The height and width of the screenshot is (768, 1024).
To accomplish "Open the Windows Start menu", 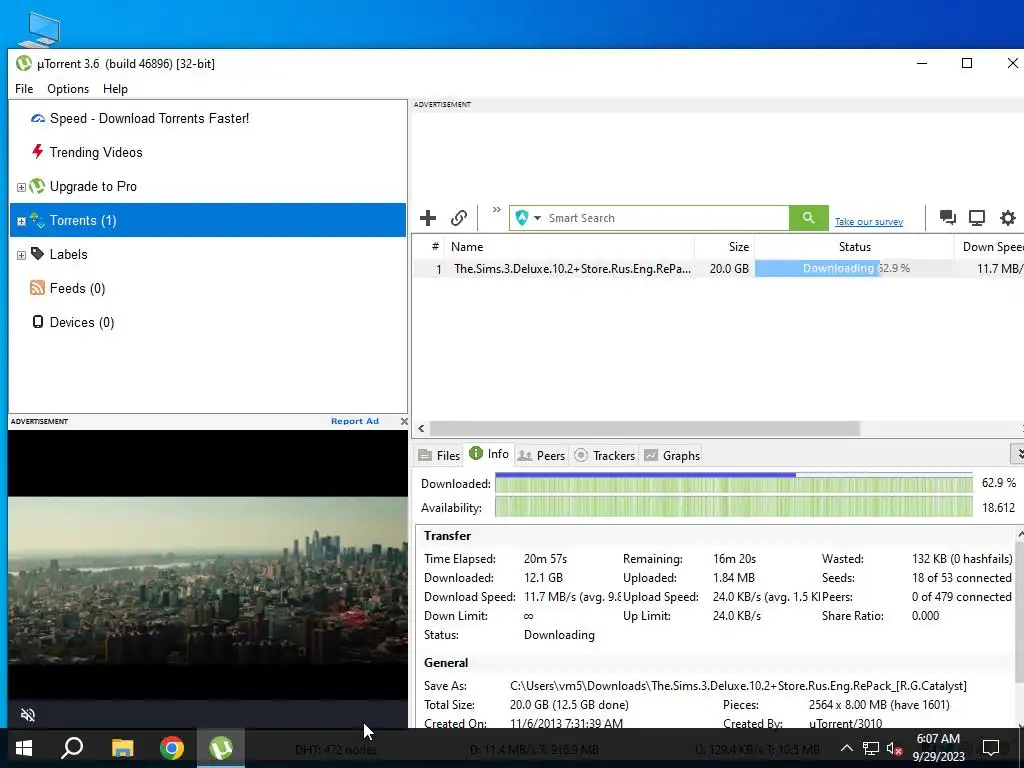I will coord(24,748).
